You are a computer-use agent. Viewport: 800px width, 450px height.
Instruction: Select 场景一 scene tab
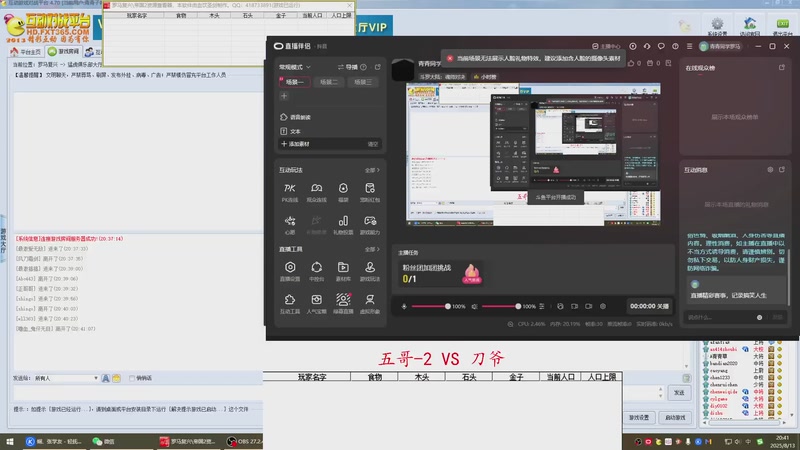(x=294, y=82)
